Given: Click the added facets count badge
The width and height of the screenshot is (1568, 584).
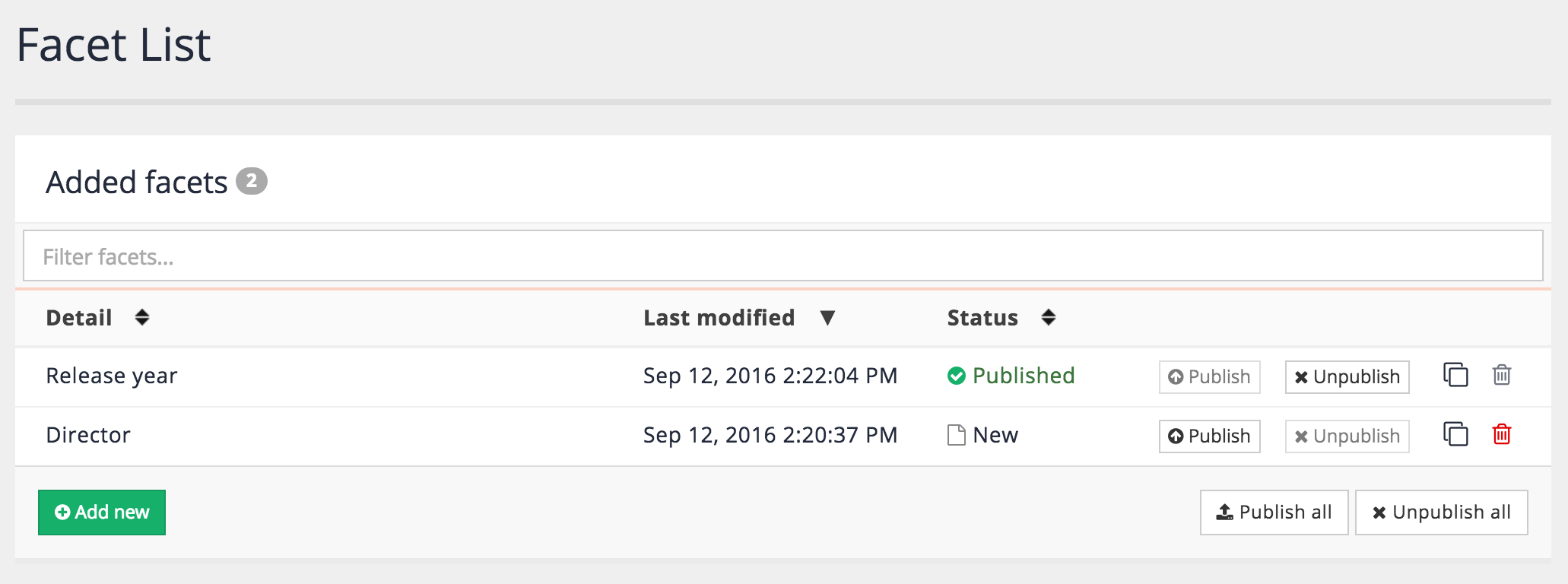Looking at the screenshot, I should (x=252, y=181).
